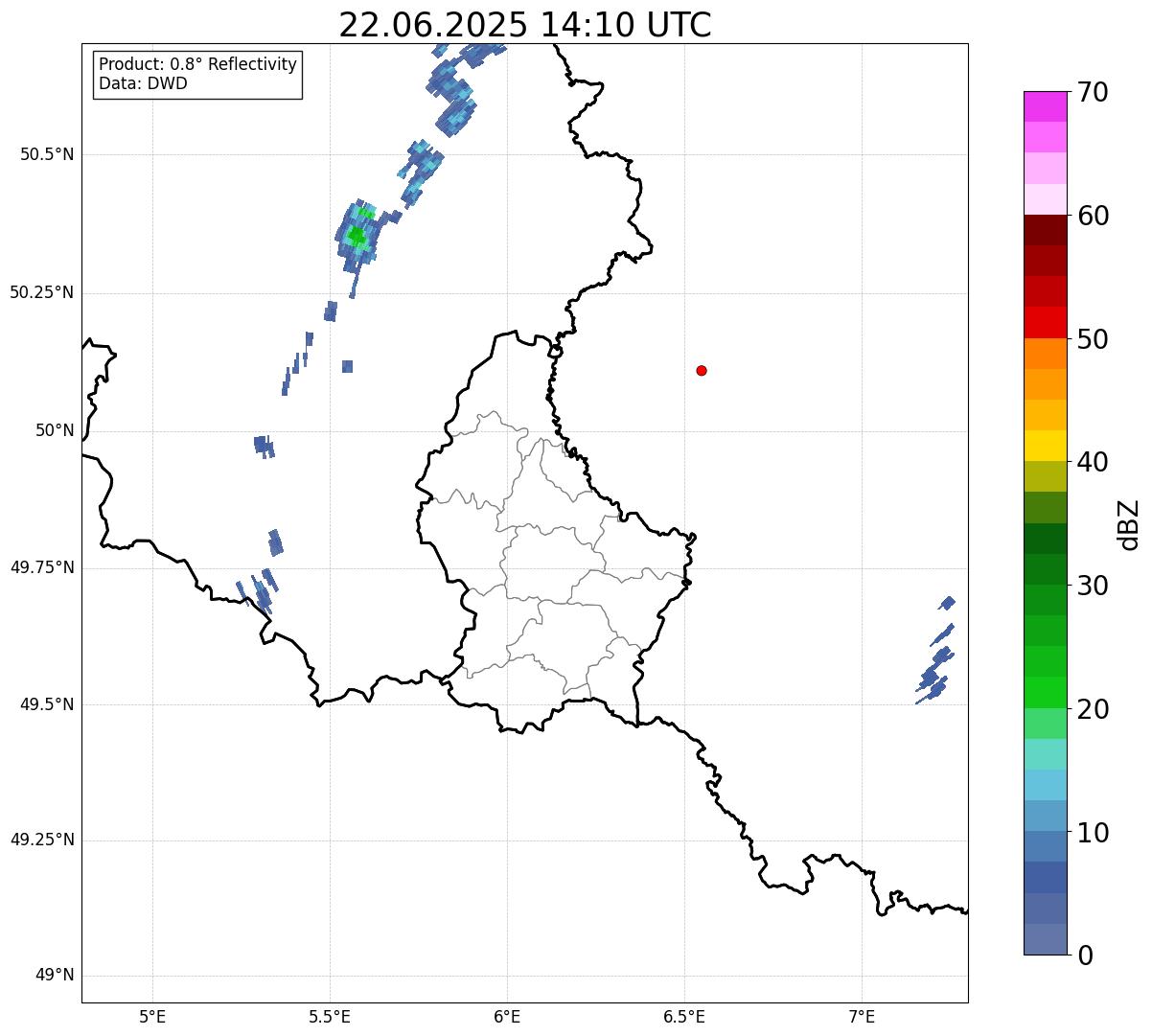
Task: Click the 7°E longitude label
Action: [862, 1016]
